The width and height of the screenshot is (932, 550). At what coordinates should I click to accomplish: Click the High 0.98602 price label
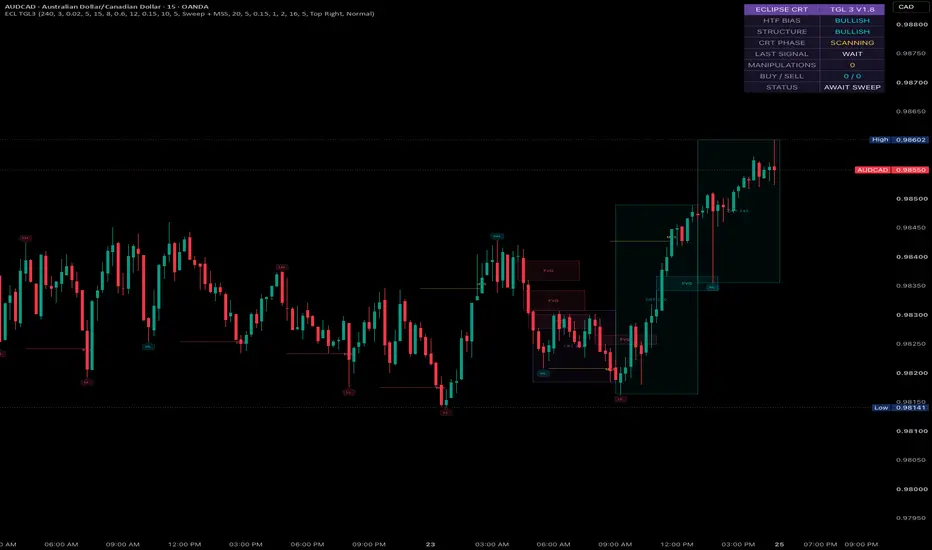[x=899, y=140]
